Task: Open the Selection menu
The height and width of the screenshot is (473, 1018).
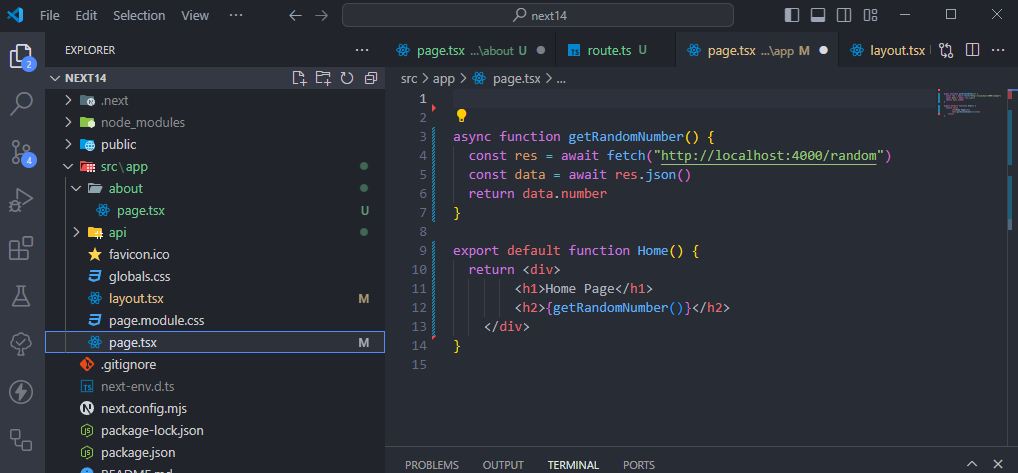Action: click(x=139, y=15)
